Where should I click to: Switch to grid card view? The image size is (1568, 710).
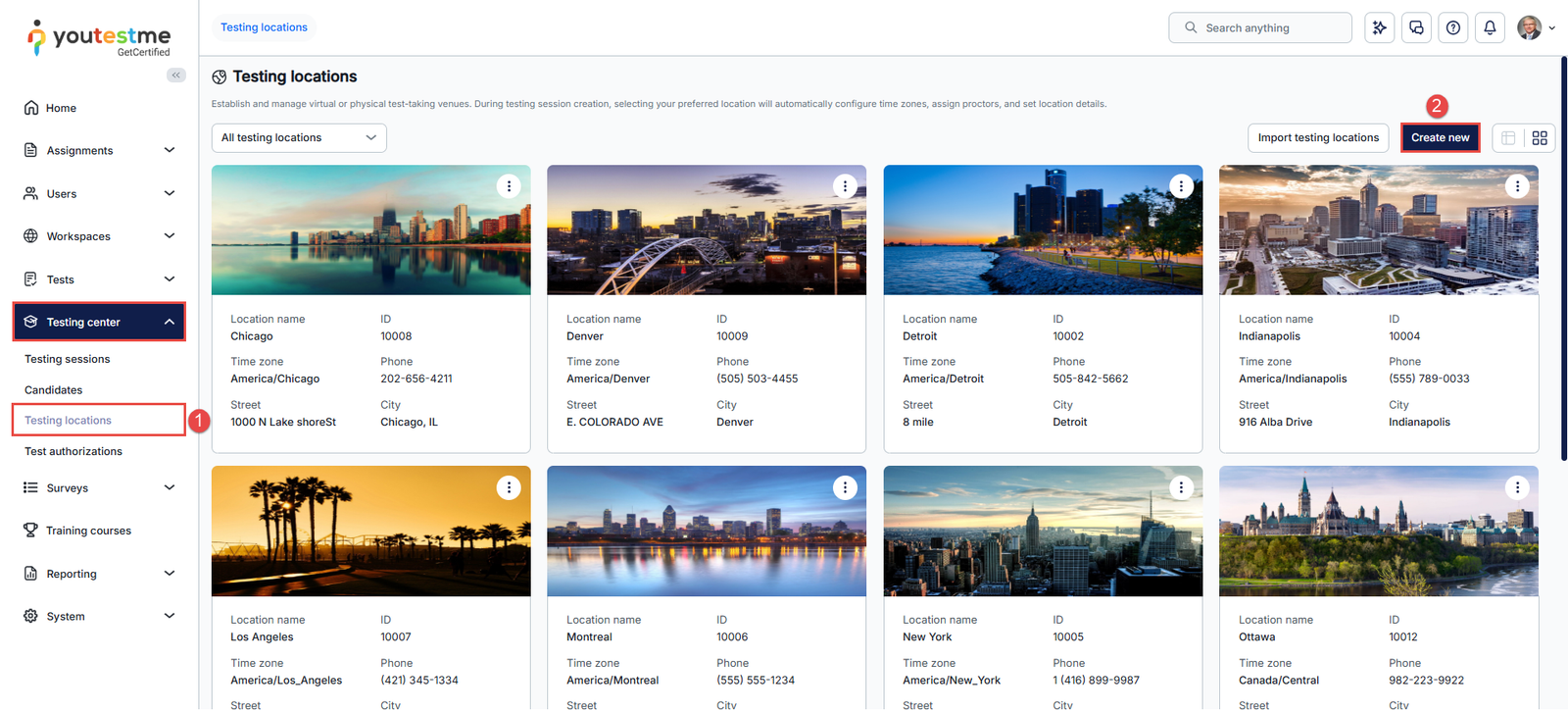1540,138
